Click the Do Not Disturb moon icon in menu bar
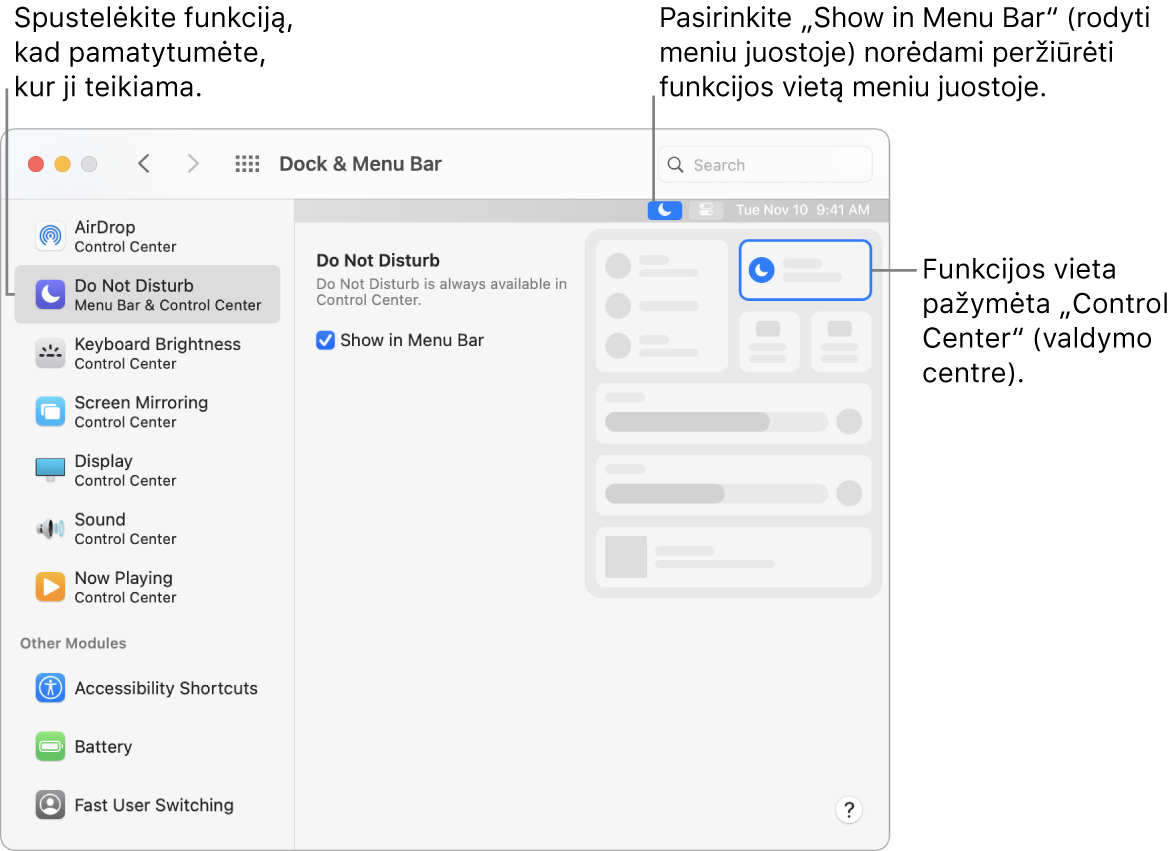1176x851 pixels. coord(664,210)
